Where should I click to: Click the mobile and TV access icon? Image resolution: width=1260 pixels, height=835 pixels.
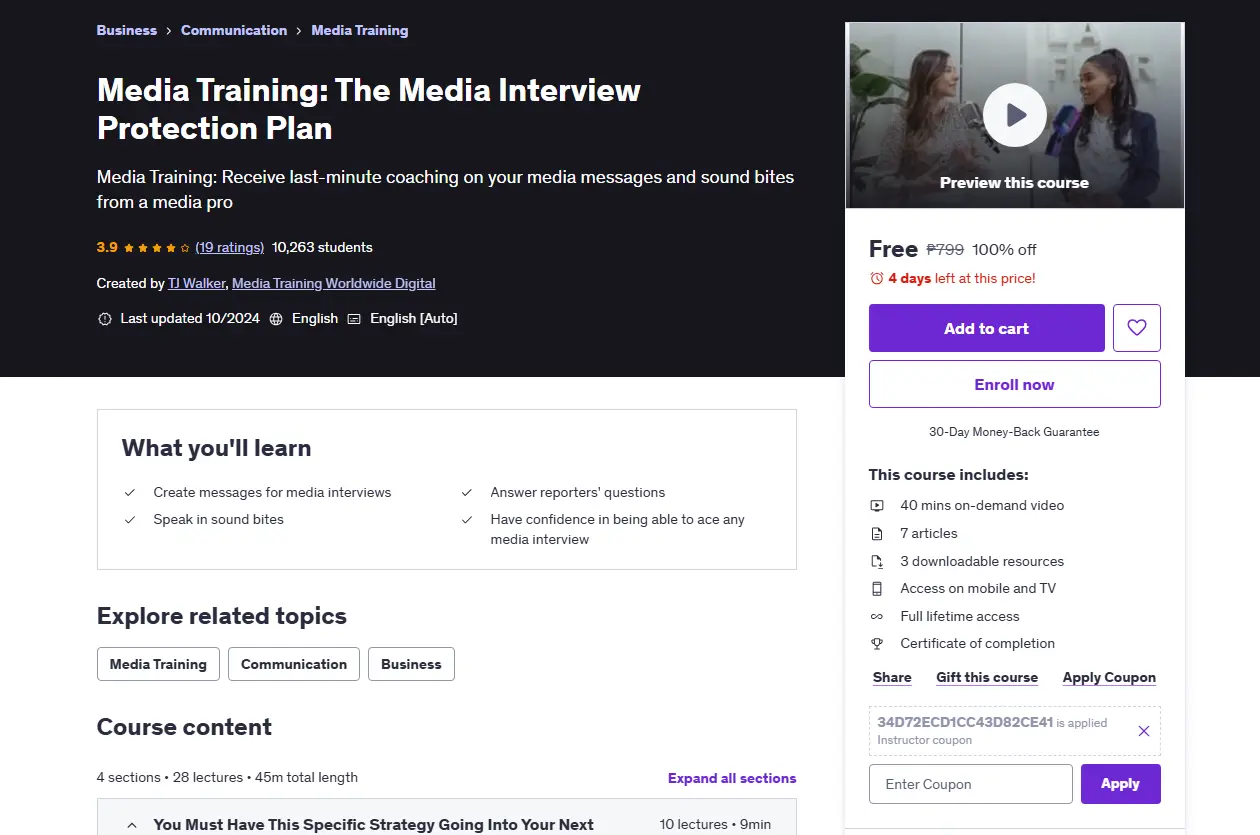point(877,589)
